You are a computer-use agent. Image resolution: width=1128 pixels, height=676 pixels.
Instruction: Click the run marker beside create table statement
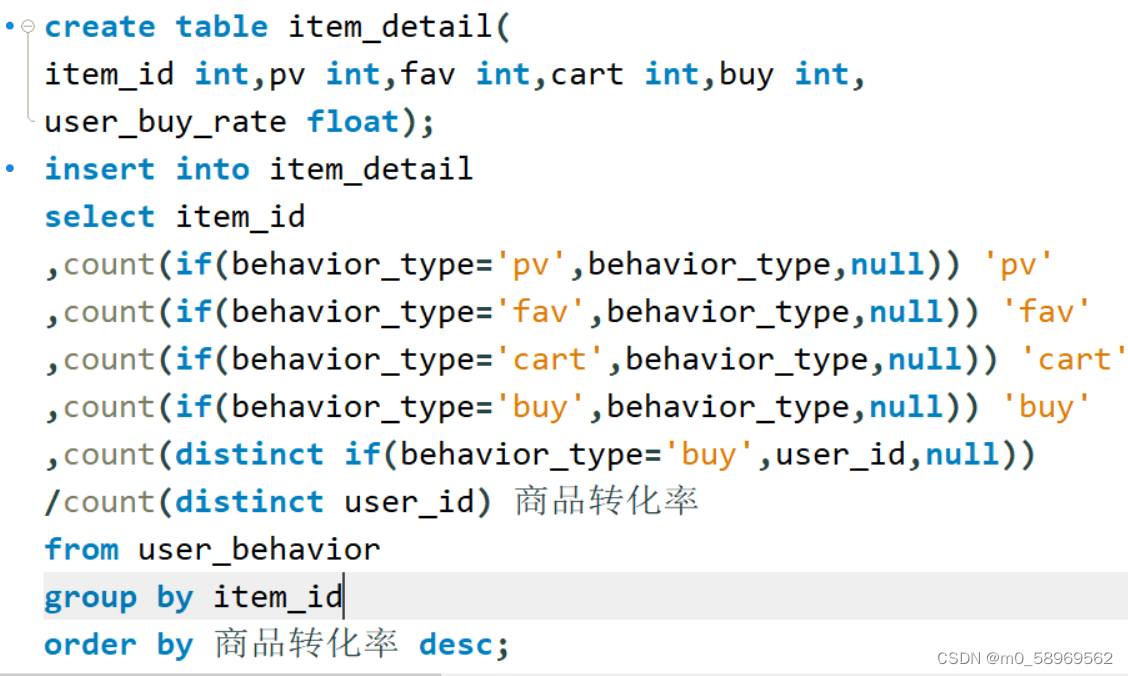click(x=8, y=27)
